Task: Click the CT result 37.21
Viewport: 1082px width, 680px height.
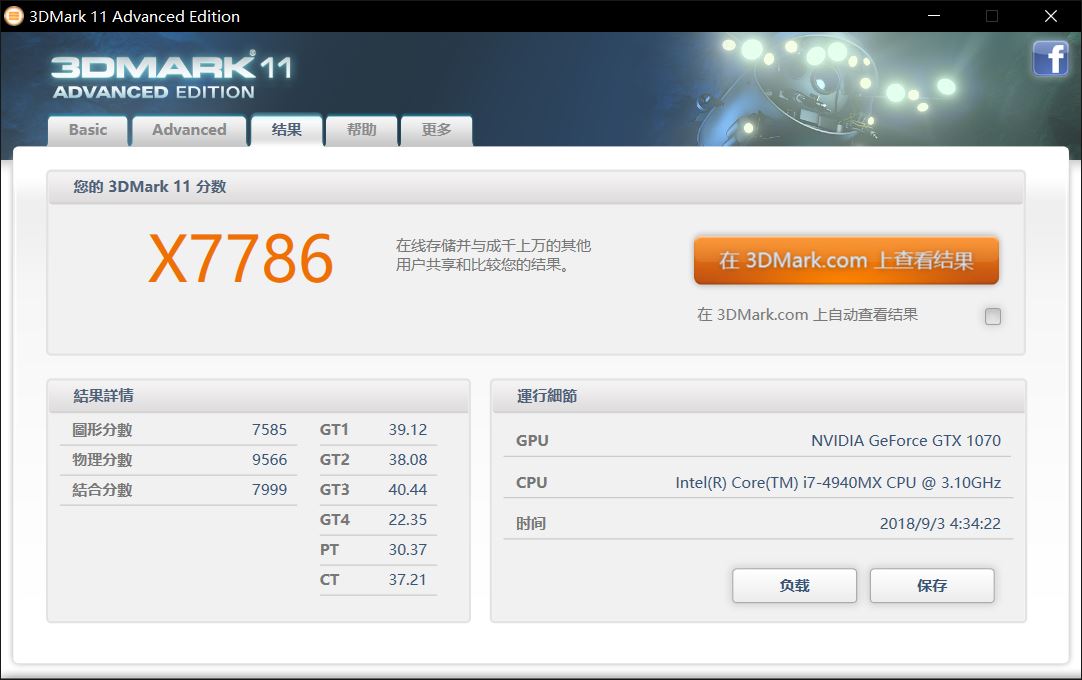Action: pos(408,580)
